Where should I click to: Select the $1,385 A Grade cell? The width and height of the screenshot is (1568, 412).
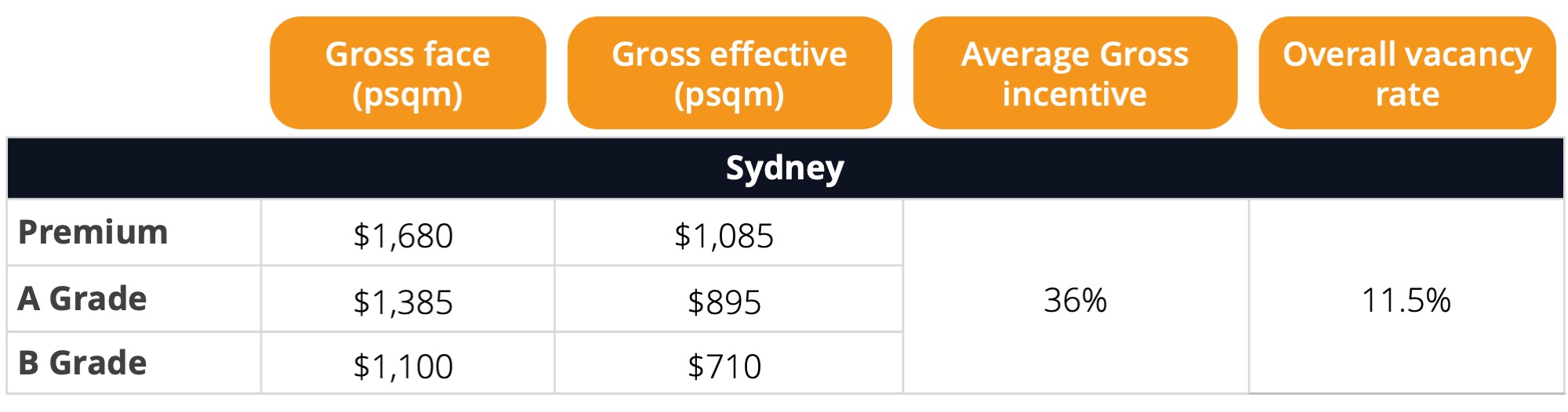(x=403, y=302)
